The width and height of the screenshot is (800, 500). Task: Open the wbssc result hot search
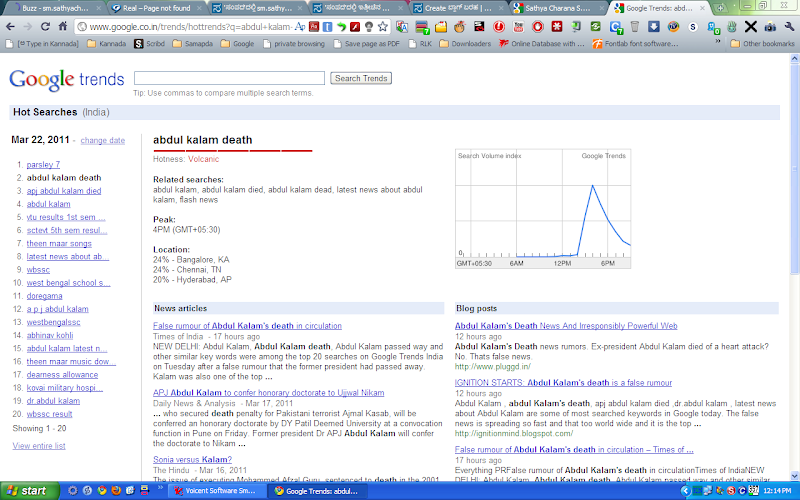coord(49,414)
